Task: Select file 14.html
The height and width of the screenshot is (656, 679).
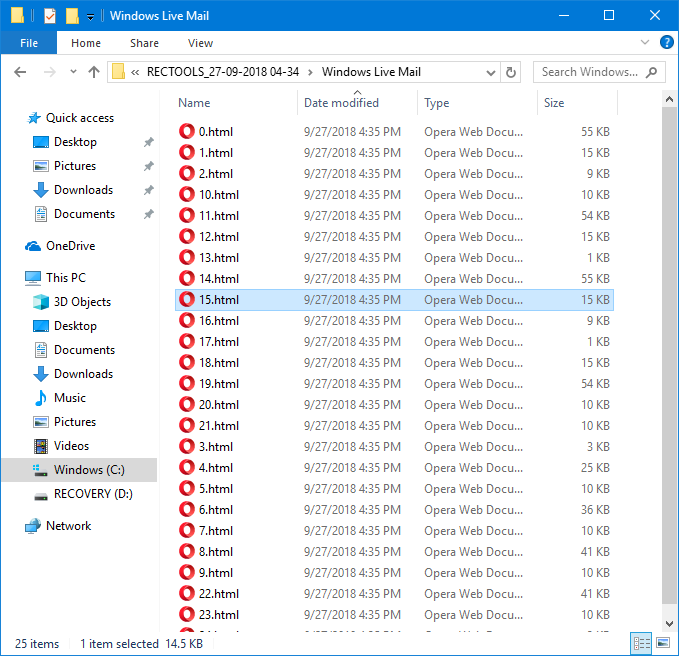Action: pyautogui.click(x=219, y=278)
